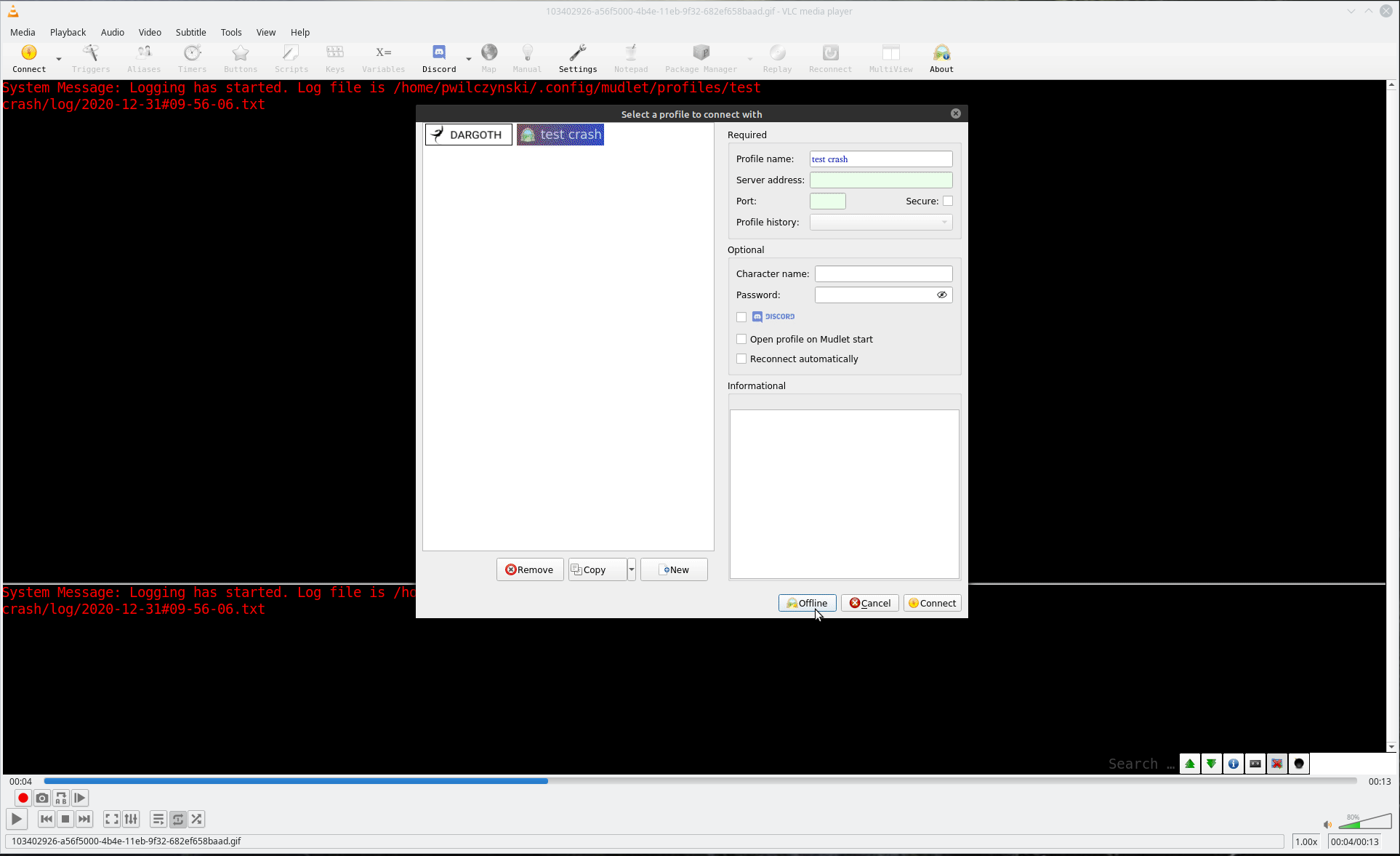Open the VLC Playback menu
Viewport: 1400px width, 856px height.
click(x=68, y=32)
